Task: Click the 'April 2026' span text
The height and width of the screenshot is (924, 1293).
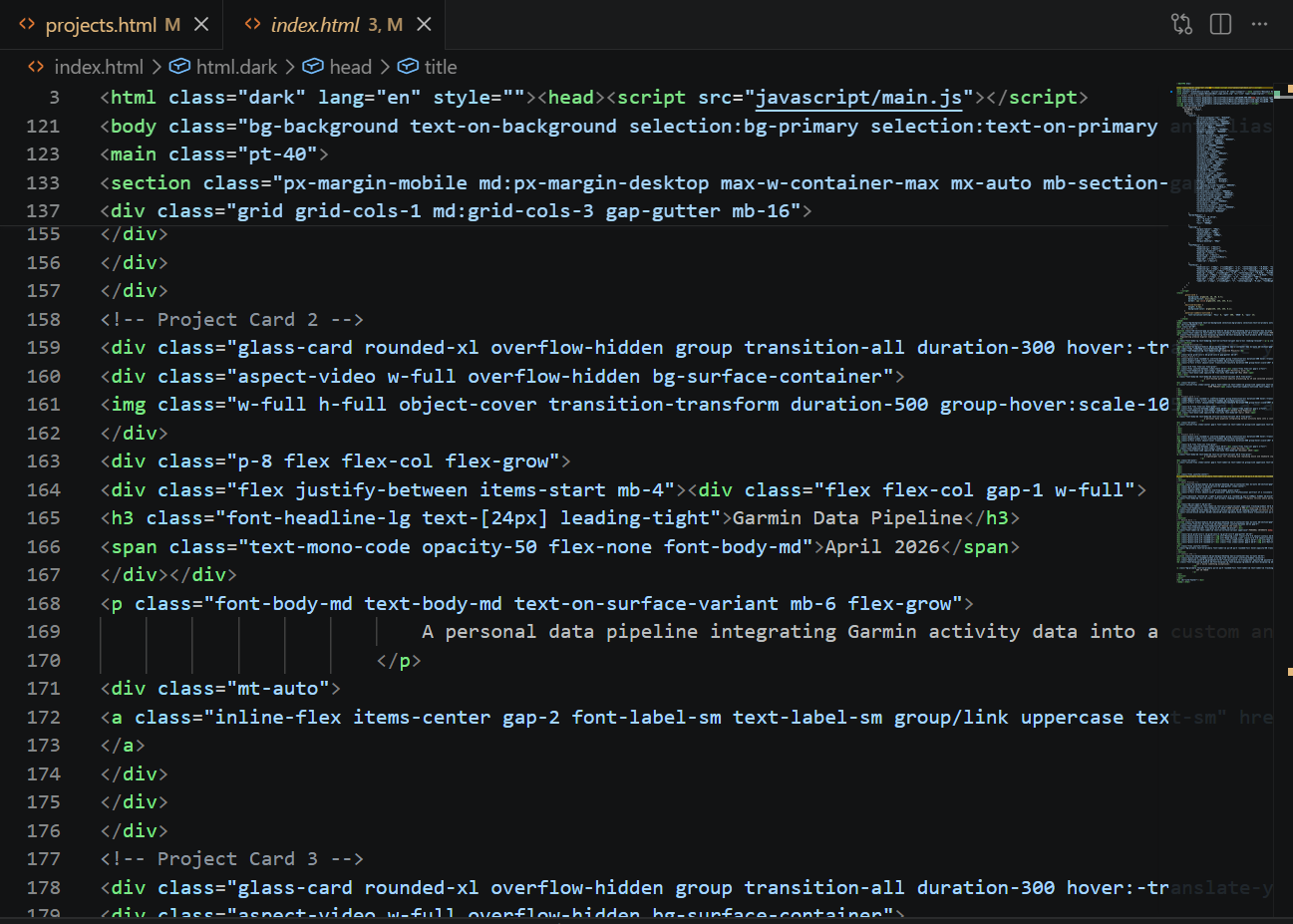Action: (x=882, y=547)
